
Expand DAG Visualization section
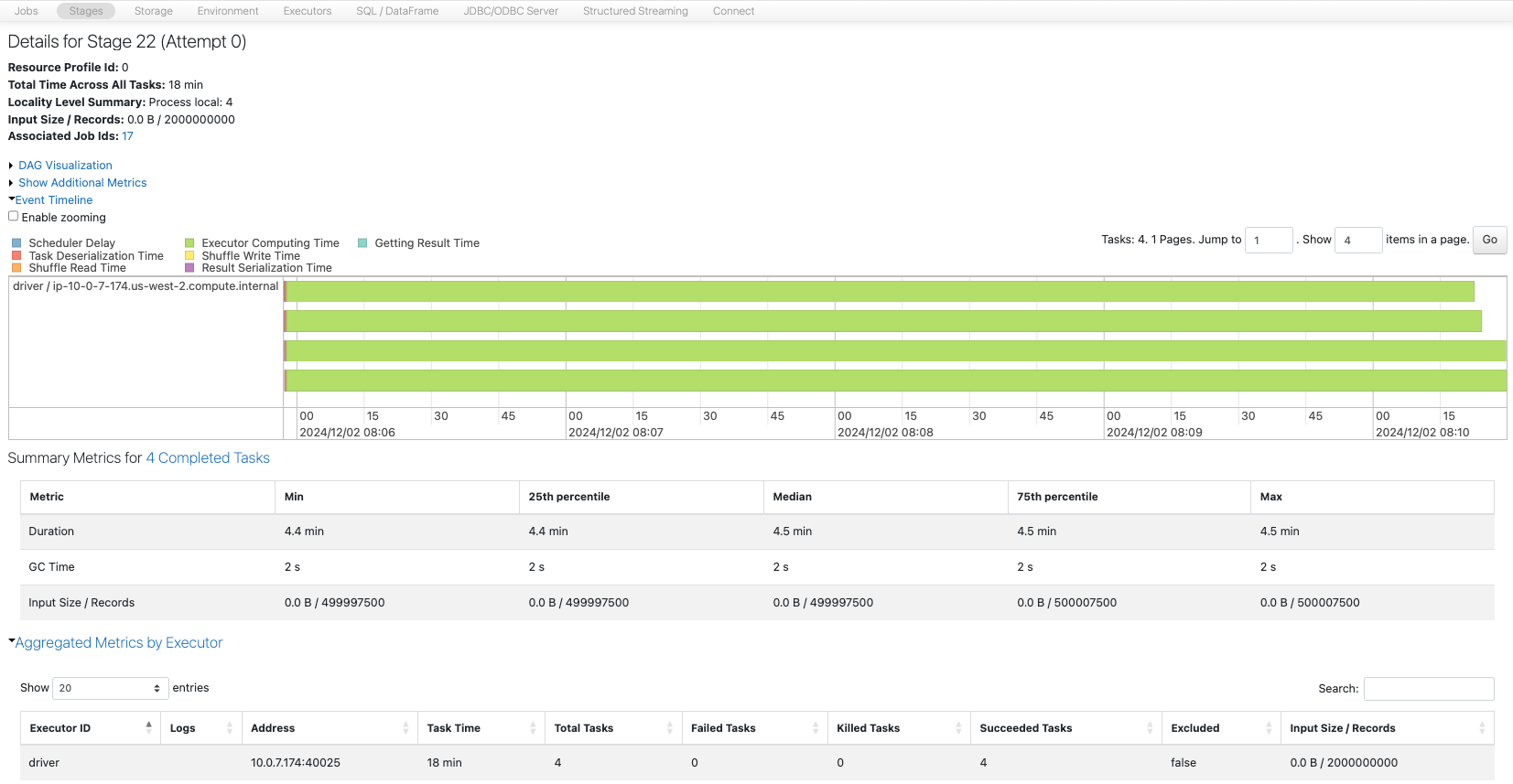click(65, 166)
